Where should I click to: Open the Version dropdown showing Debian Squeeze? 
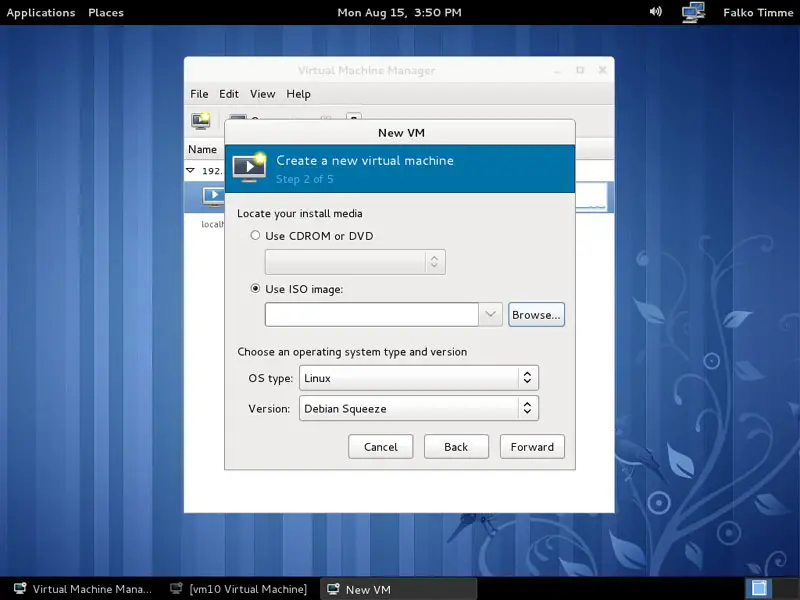[x=419, y=408]
